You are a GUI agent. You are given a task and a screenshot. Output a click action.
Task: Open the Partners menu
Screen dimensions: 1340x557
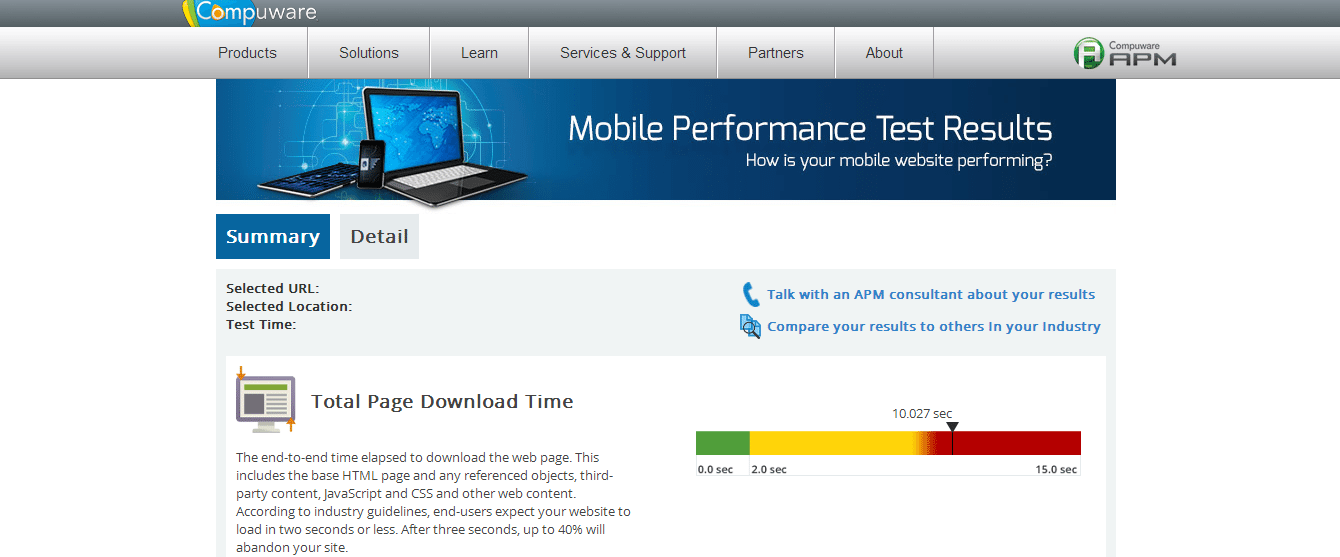click(776, 53)
